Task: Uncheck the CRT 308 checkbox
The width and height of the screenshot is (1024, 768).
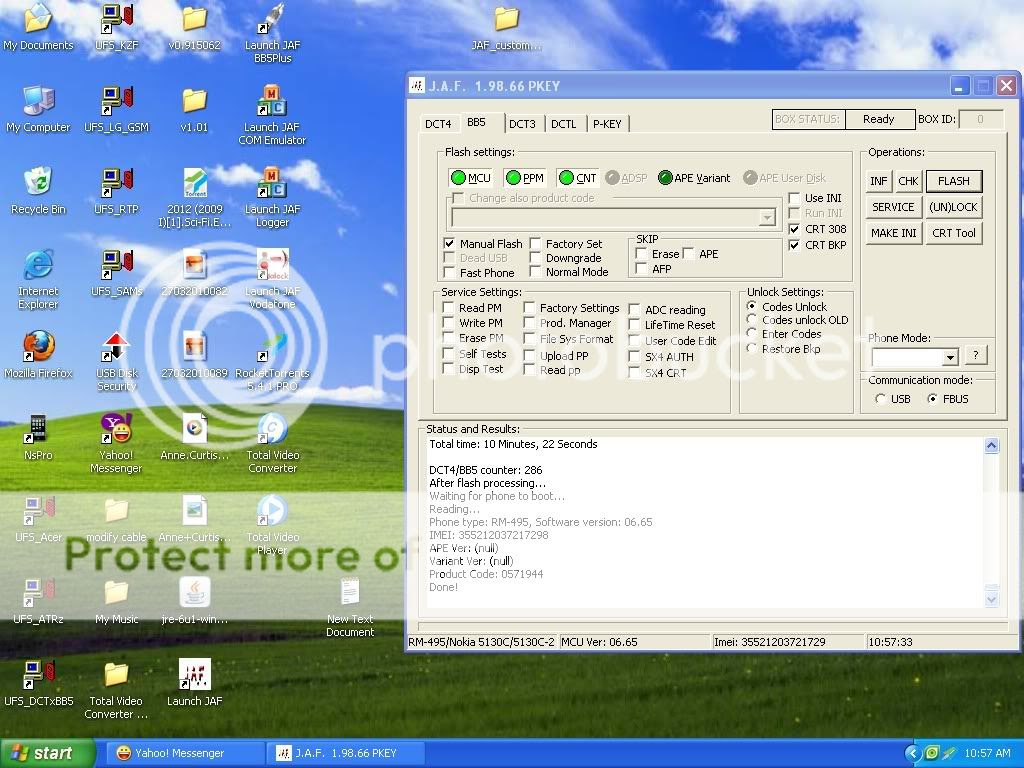Action: pyautogui.click(x=794, y=229)
